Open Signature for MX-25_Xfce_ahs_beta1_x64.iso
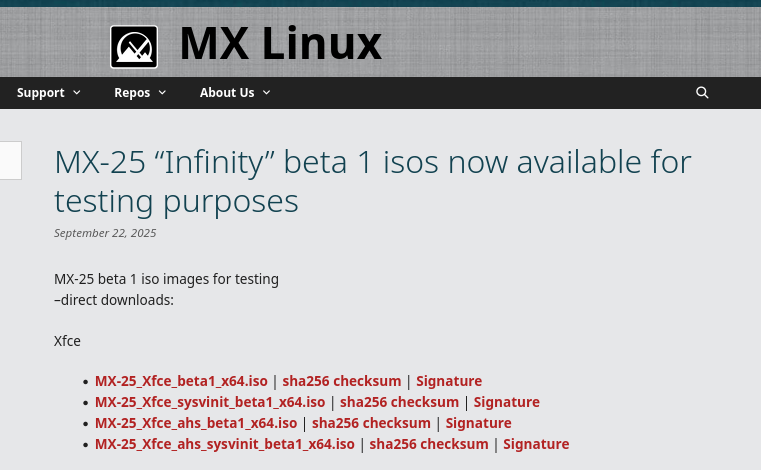 coord(479,423)
